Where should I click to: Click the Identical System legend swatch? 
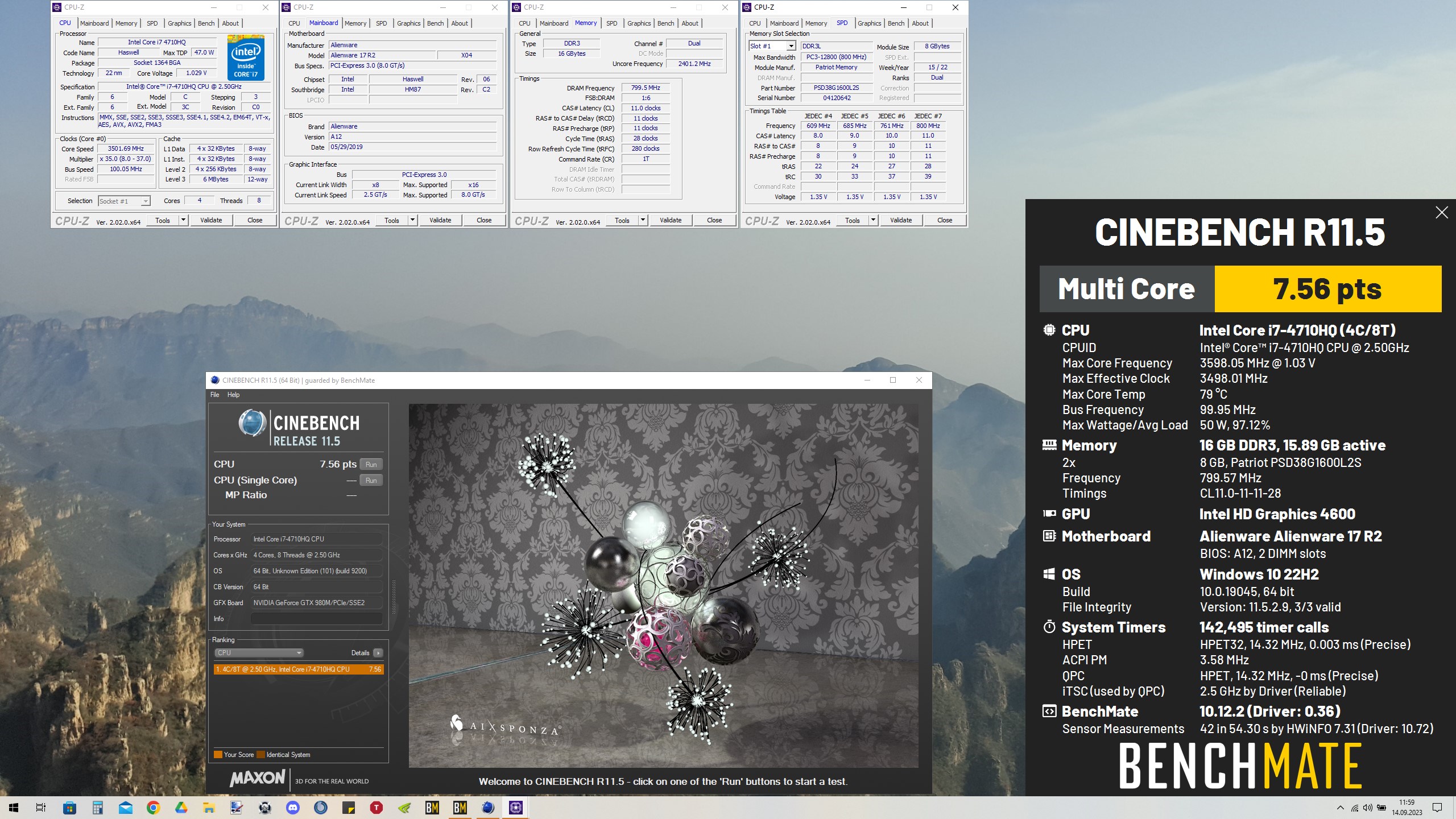pyautogui.click(x=260, y=755)
